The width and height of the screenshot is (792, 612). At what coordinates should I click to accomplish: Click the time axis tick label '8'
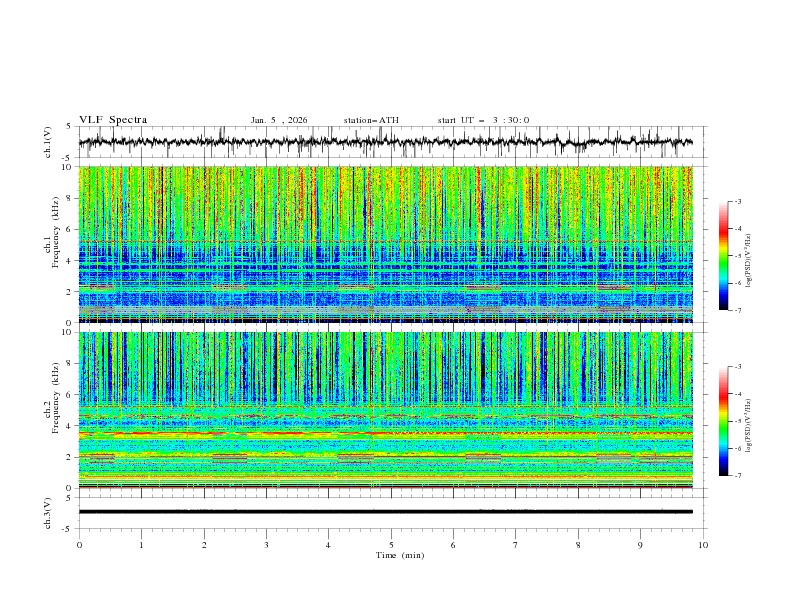(578, 545)
